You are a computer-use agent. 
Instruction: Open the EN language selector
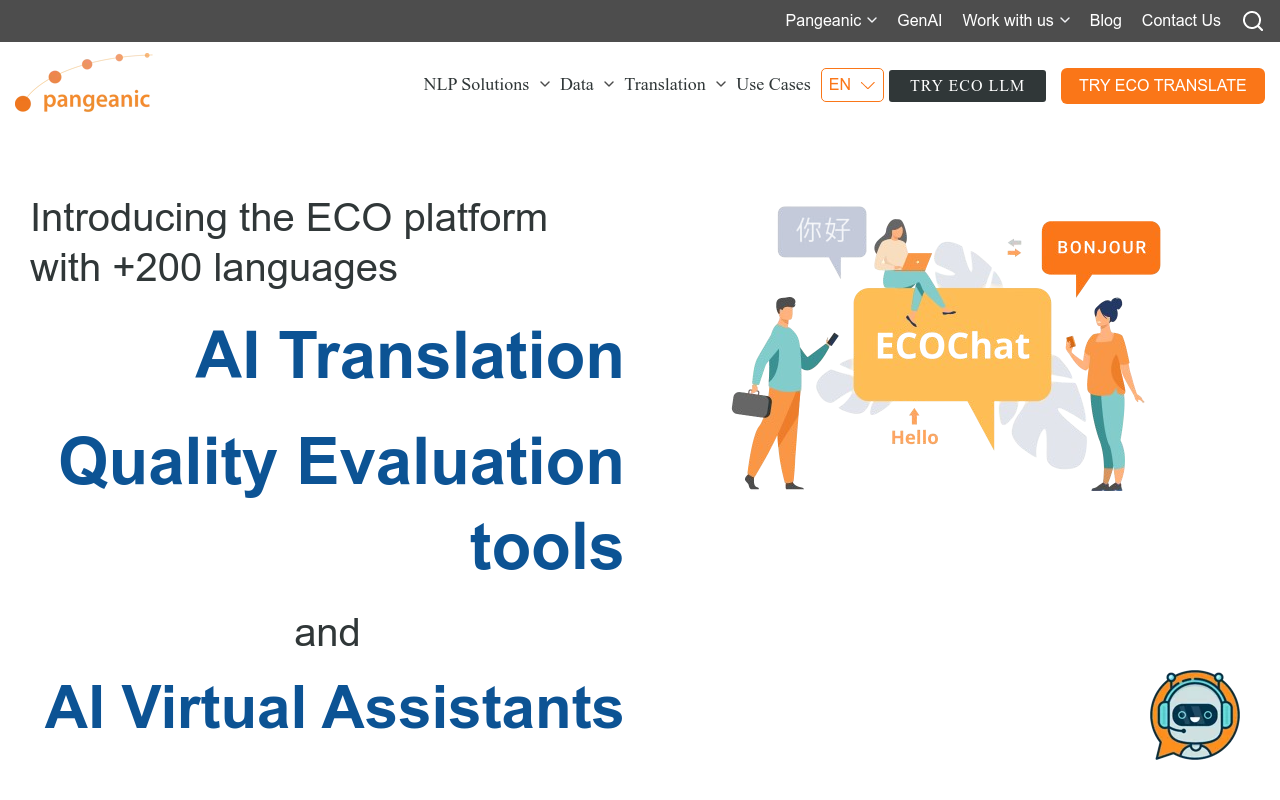852,85
